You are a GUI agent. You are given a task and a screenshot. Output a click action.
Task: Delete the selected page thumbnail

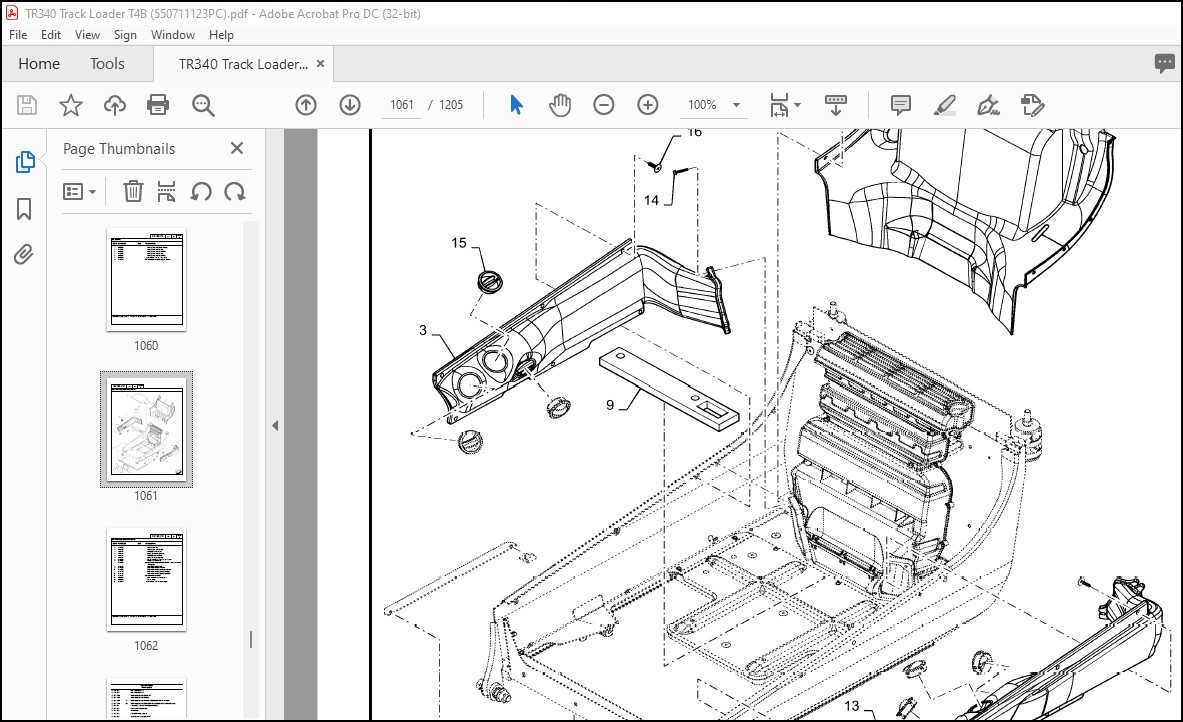133,191
